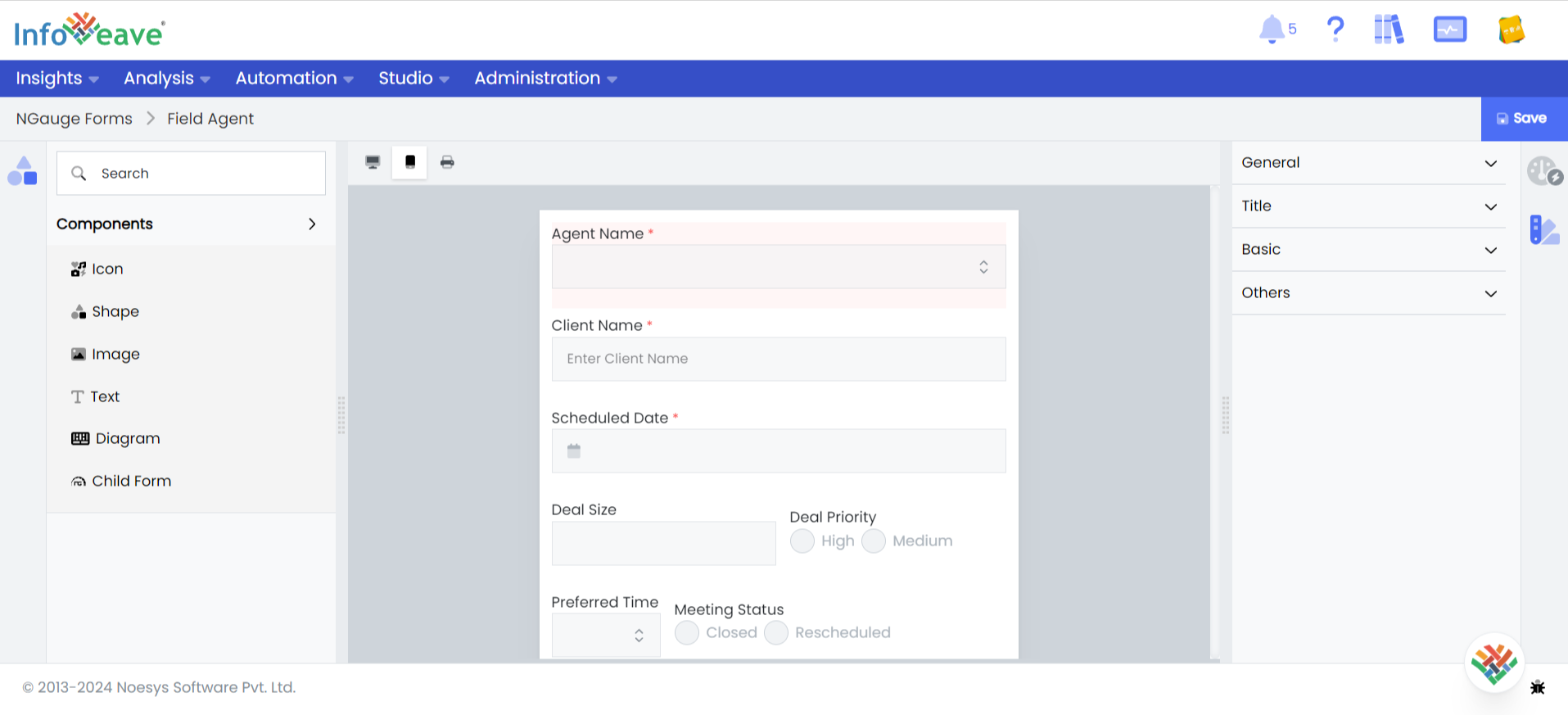Click the monitor dashboard icon in header
Image resolution: width=1568 pixels, height=715 pixels.
click(1449, 29)
